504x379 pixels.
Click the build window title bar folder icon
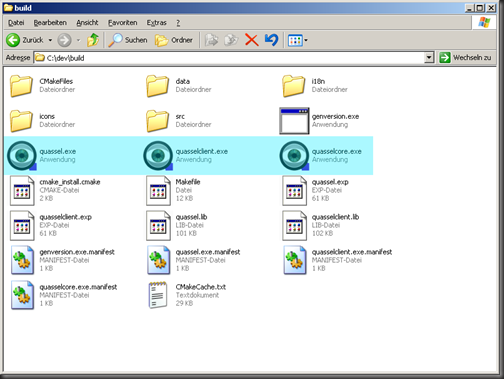pos(8,8)
